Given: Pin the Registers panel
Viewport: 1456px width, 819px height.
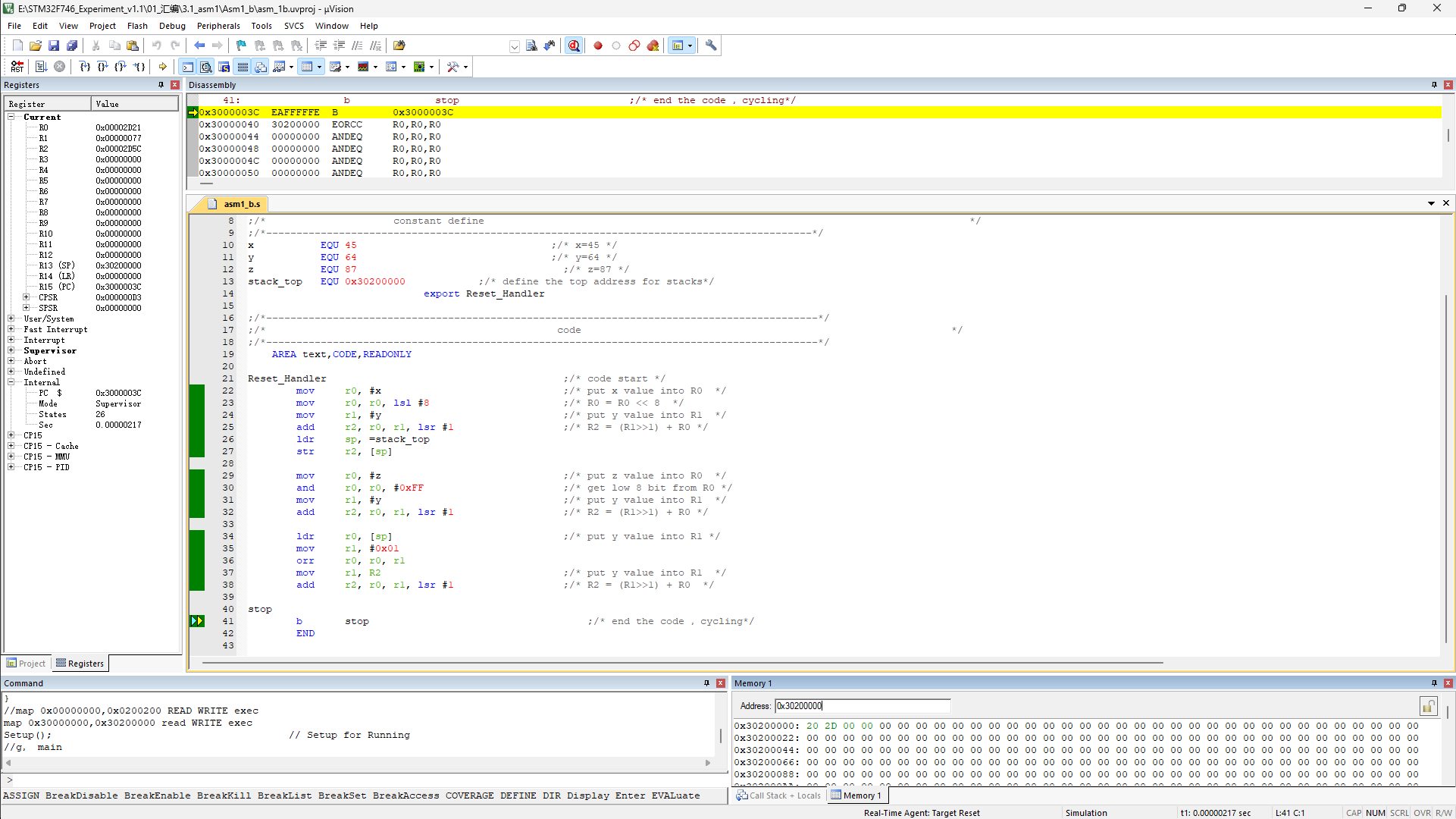Looking at the screenshot, I should [x=161, y=85].
